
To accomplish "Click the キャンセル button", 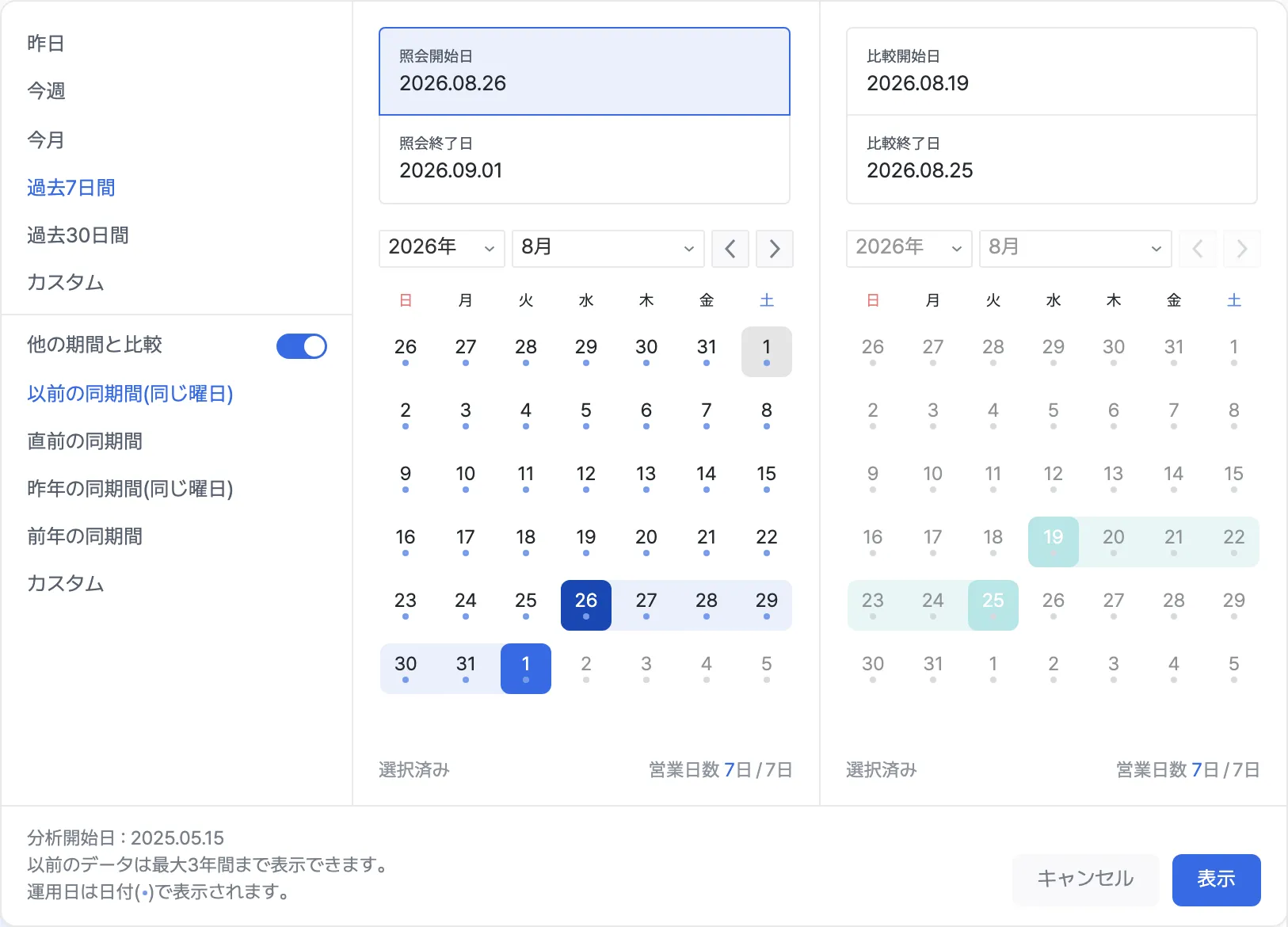I will pos(1085,879).
